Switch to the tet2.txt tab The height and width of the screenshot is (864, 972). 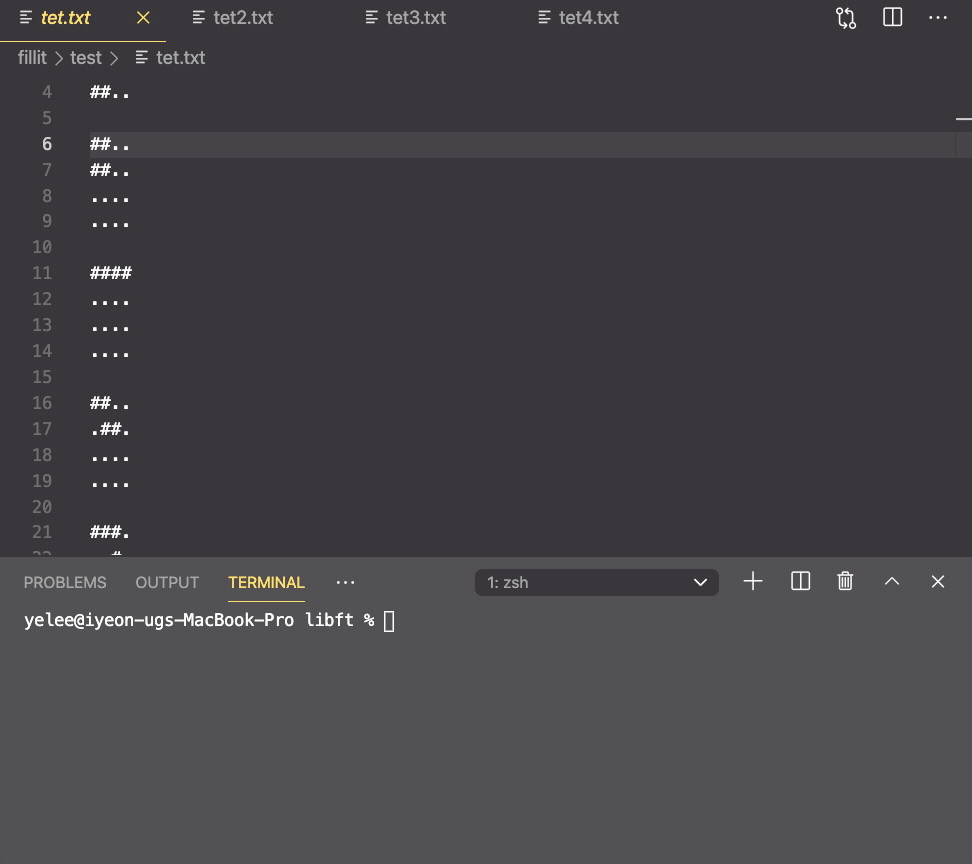click(243, 17)
